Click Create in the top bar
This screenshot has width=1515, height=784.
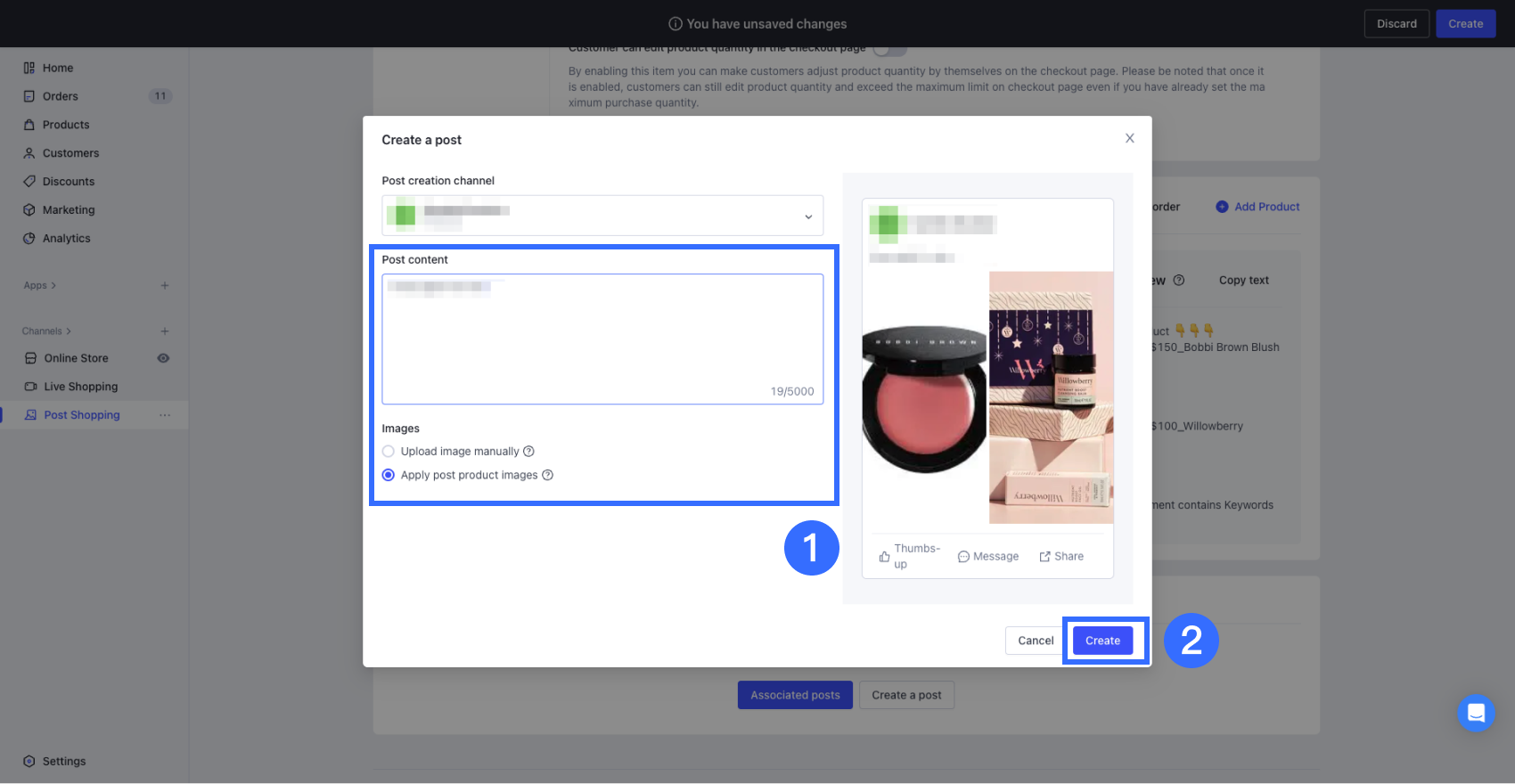point(1465,24)
